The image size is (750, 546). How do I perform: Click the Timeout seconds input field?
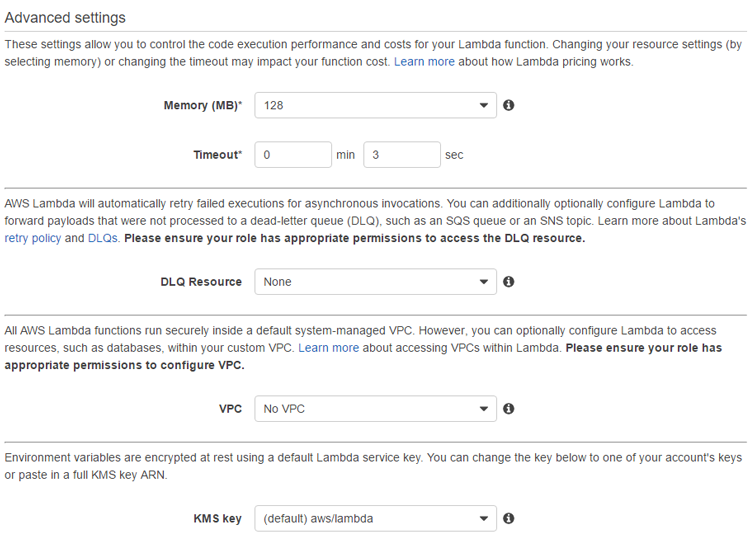[402, 155]
